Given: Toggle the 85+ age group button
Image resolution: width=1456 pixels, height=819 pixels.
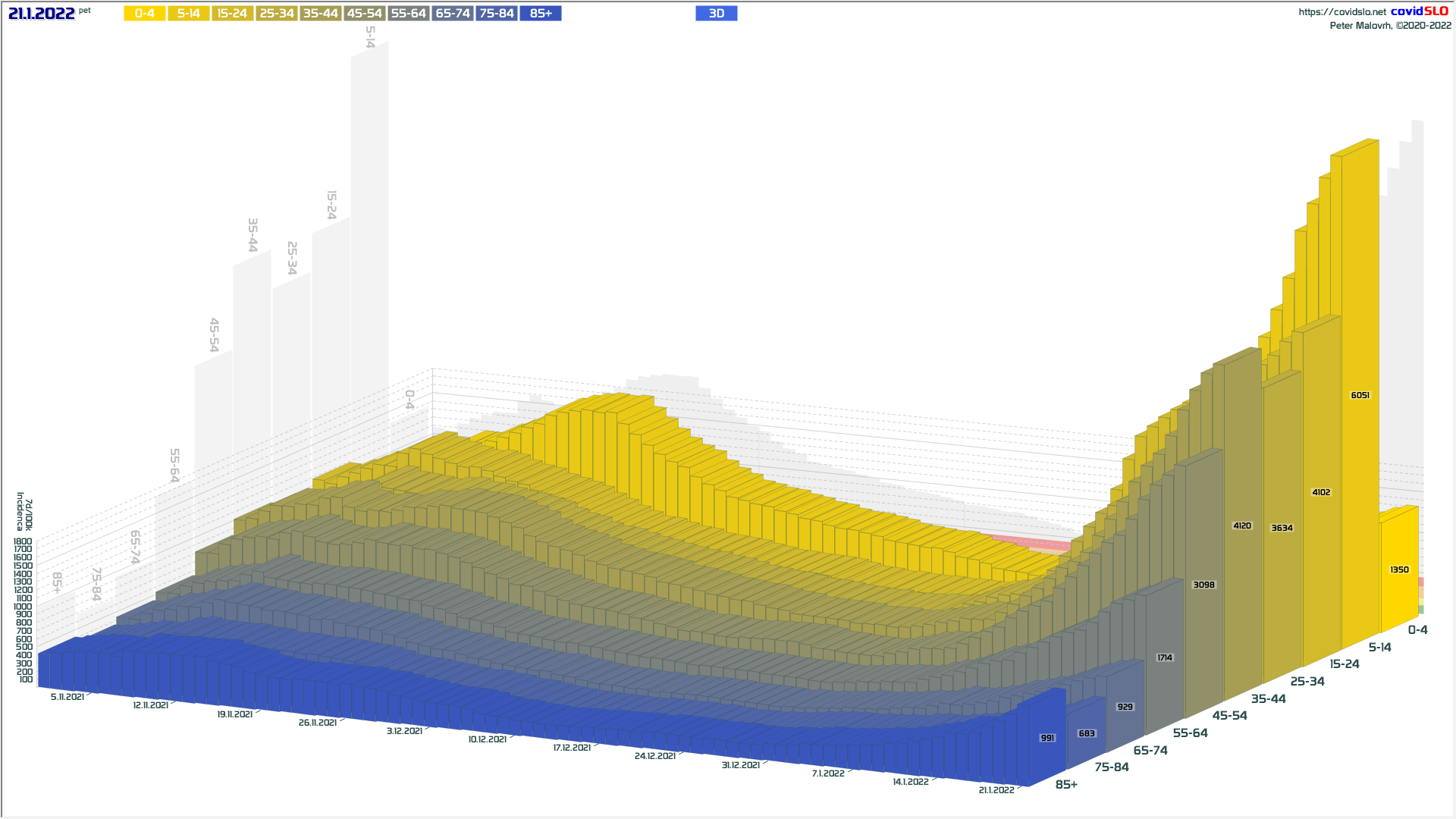Looking at the screenshot, I should 541,14.
